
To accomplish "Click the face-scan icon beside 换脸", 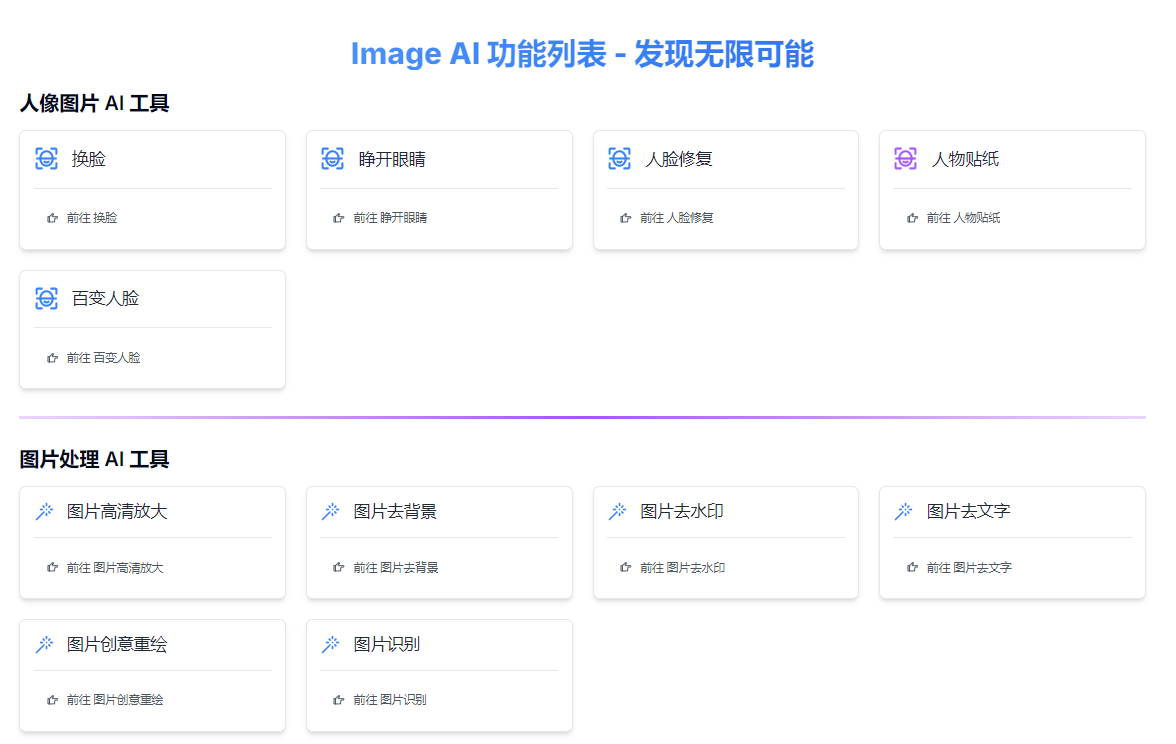I will pos(46,159).
